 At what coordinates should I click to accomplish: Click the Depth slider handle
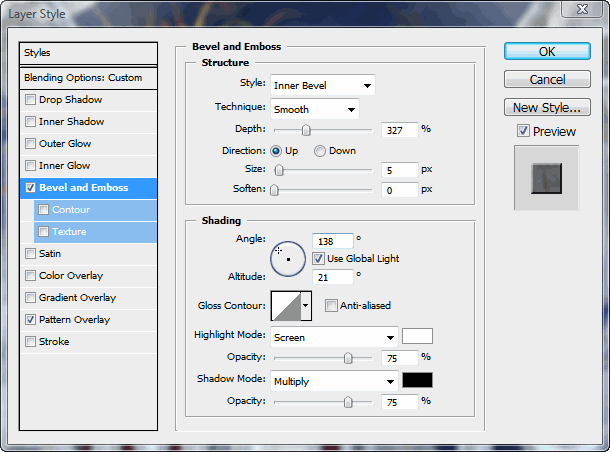[x=306, y=130]
